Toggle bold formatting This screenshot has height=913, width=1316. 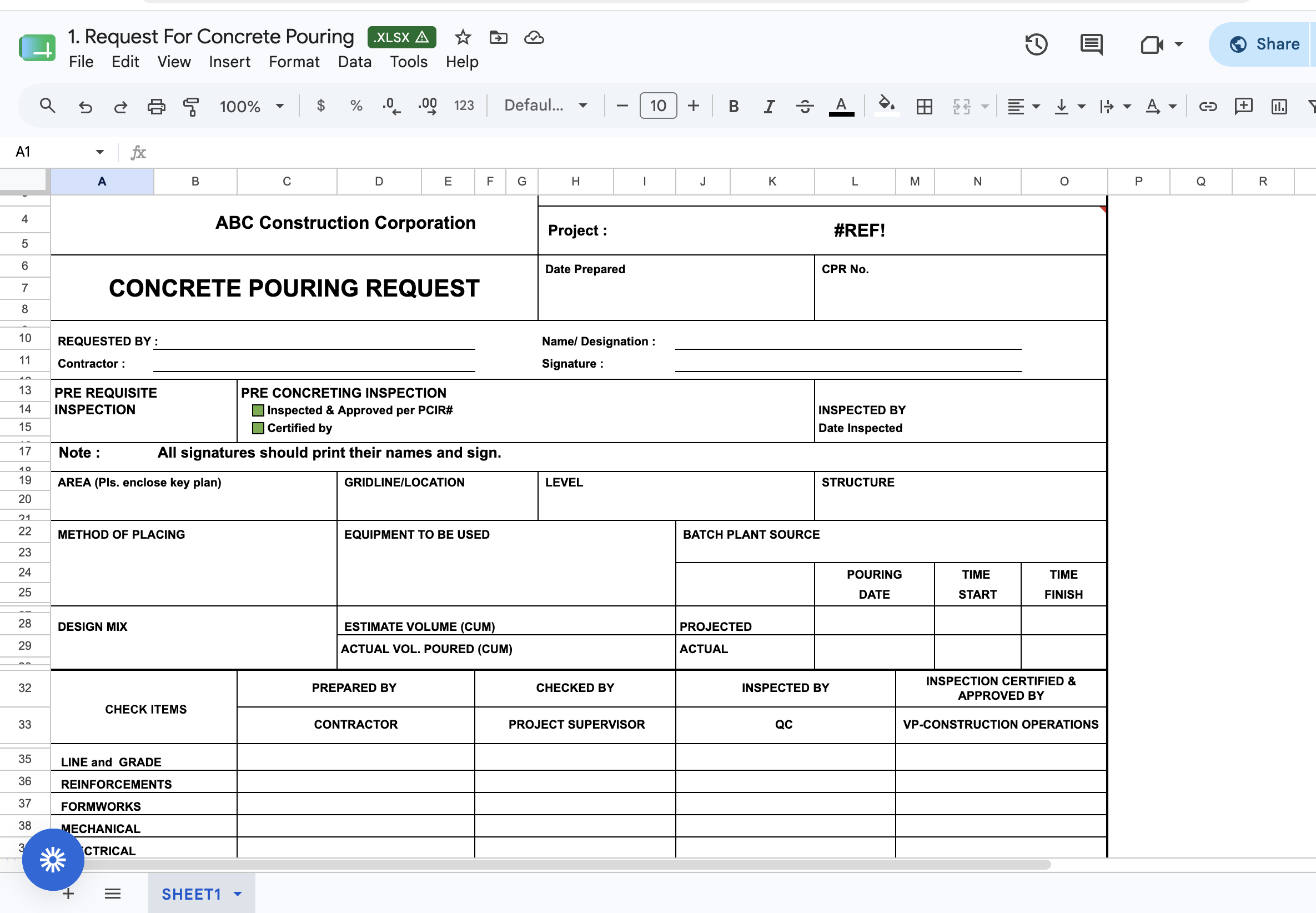coord(733,107)
